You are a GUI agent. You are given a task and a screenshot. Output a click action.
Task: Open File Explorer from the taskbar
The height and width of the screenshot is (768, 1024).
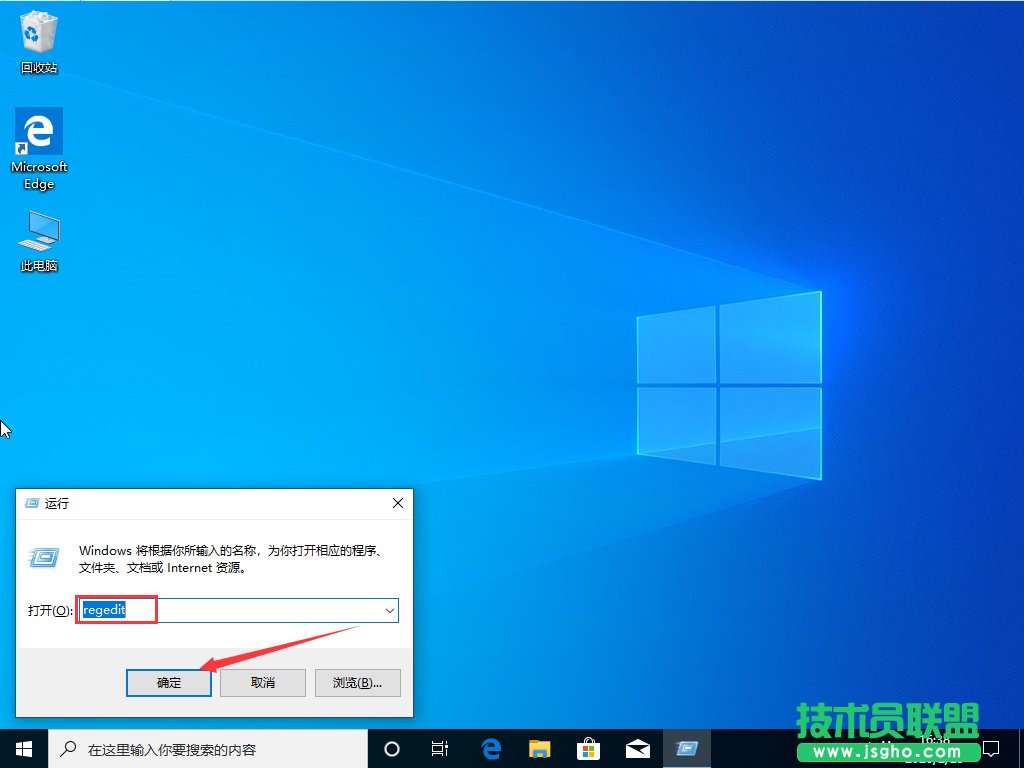(539, 748)
